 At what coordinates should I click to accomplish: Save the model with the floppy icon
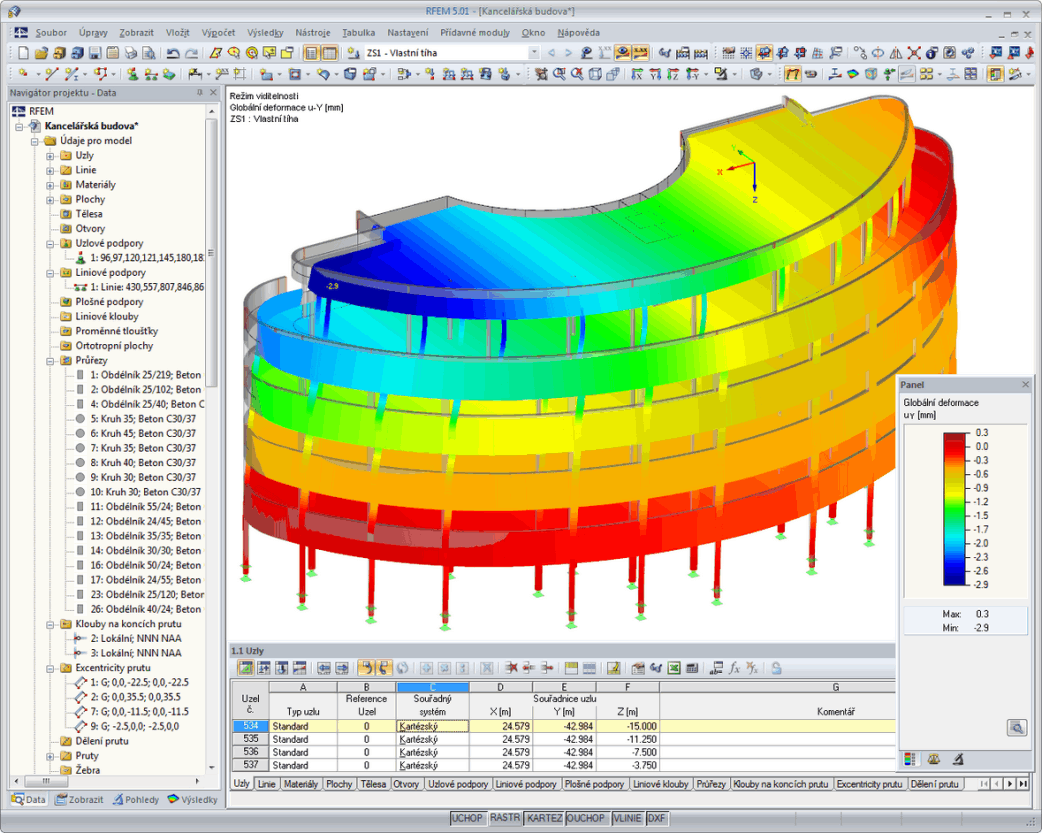(95, 53)
